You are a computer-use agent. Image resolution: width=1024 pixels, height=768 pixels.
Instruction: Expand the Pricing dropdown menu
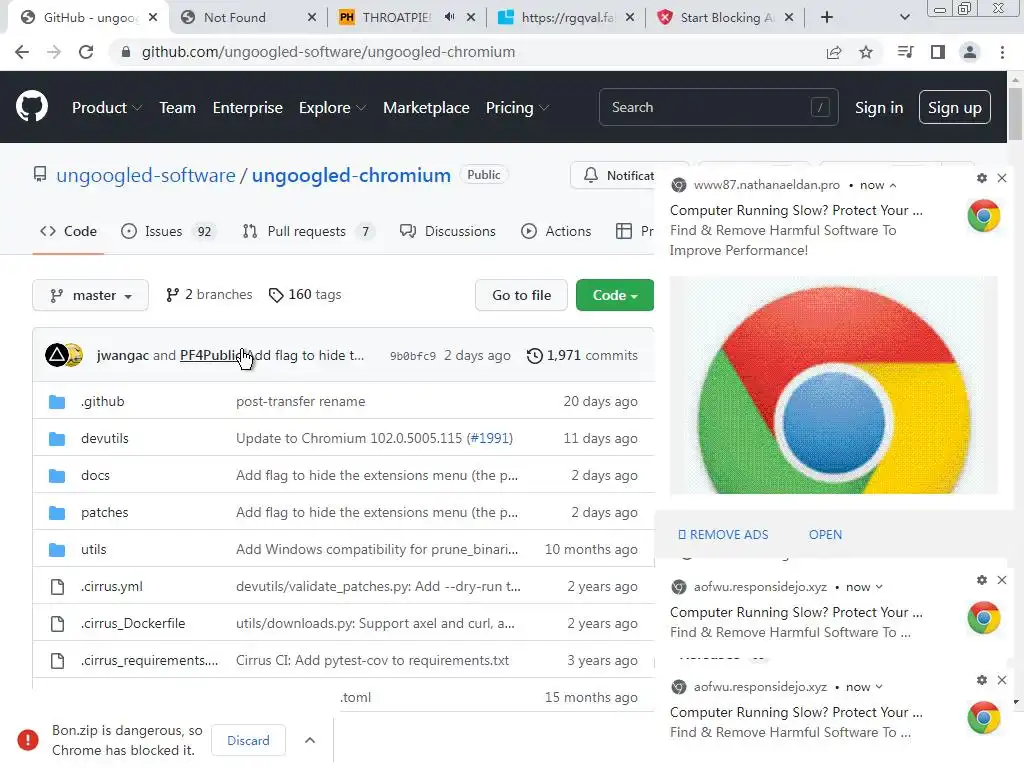coord(517,108)
